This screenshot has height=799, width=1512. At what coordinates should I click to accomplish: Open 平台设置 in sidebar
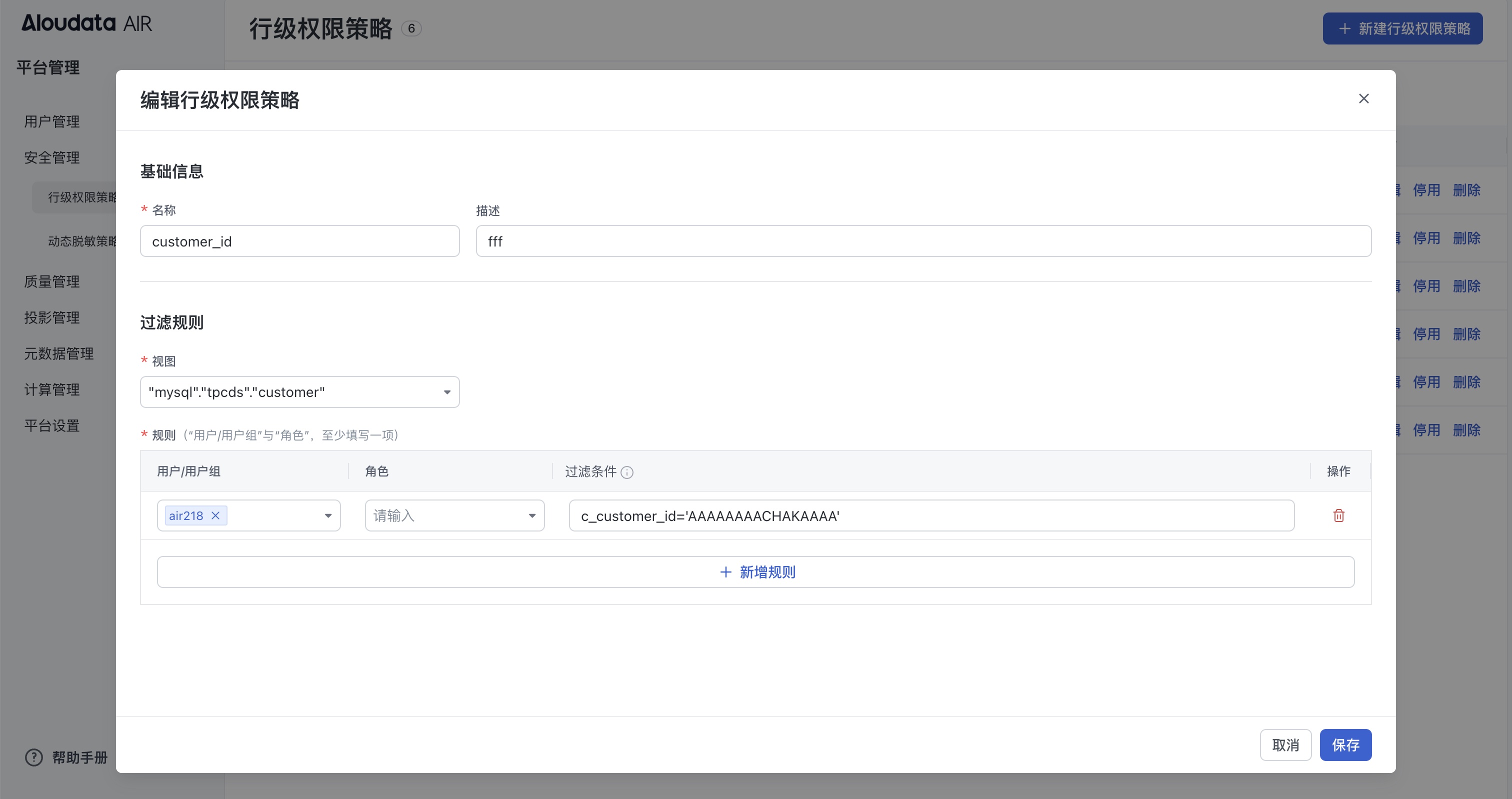tap(51, 425)
